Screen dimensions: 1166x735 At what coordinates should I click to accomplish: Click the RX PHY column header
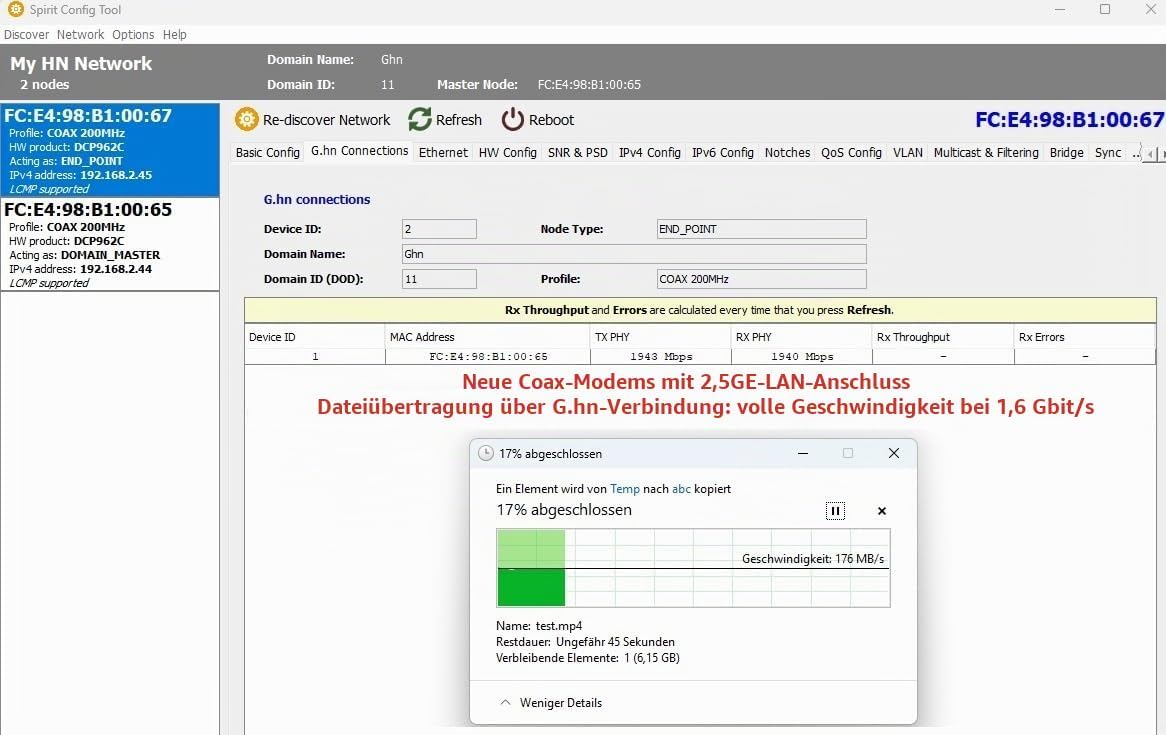point(802,337)
